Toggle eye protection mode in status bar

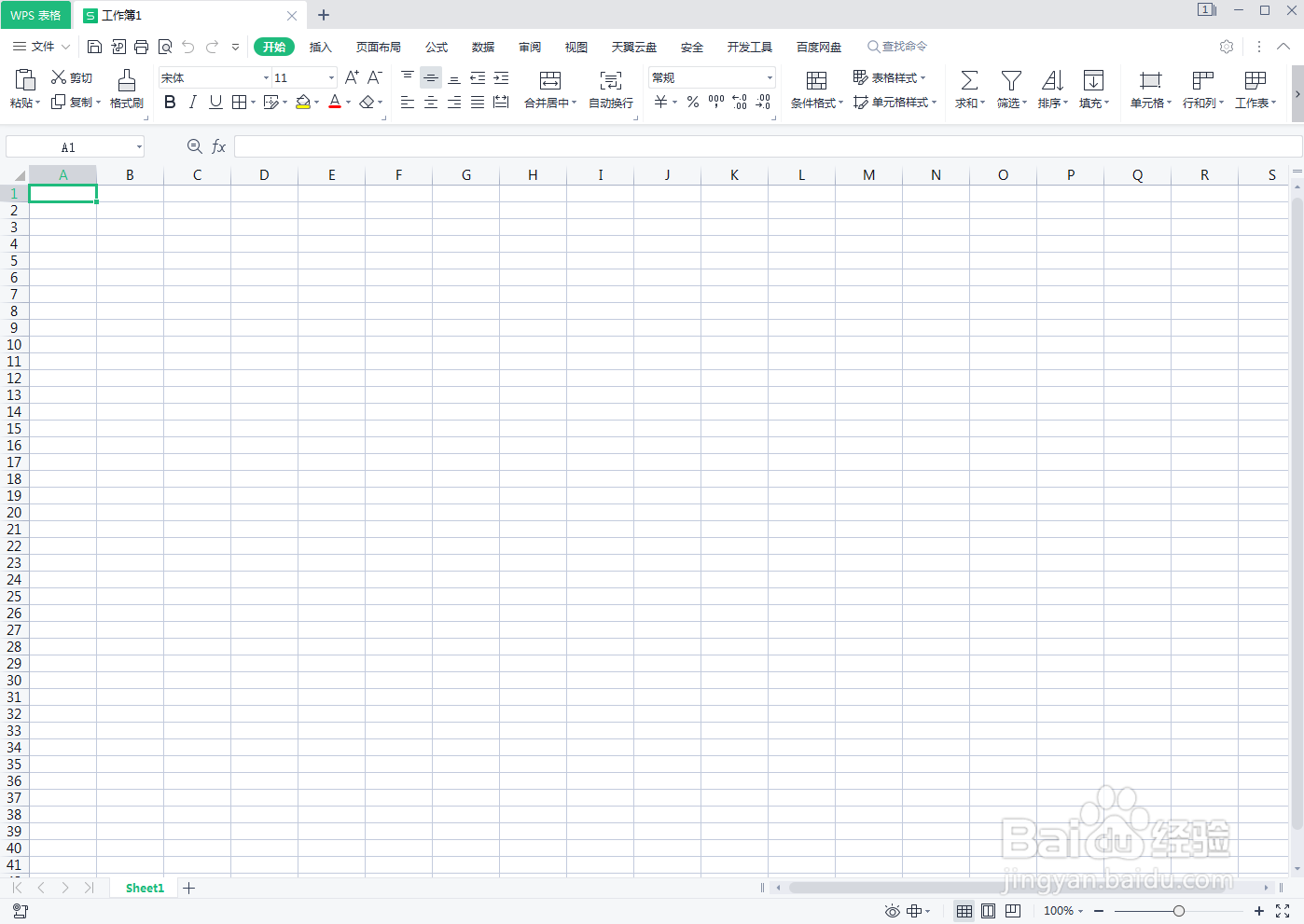[893, 911]
